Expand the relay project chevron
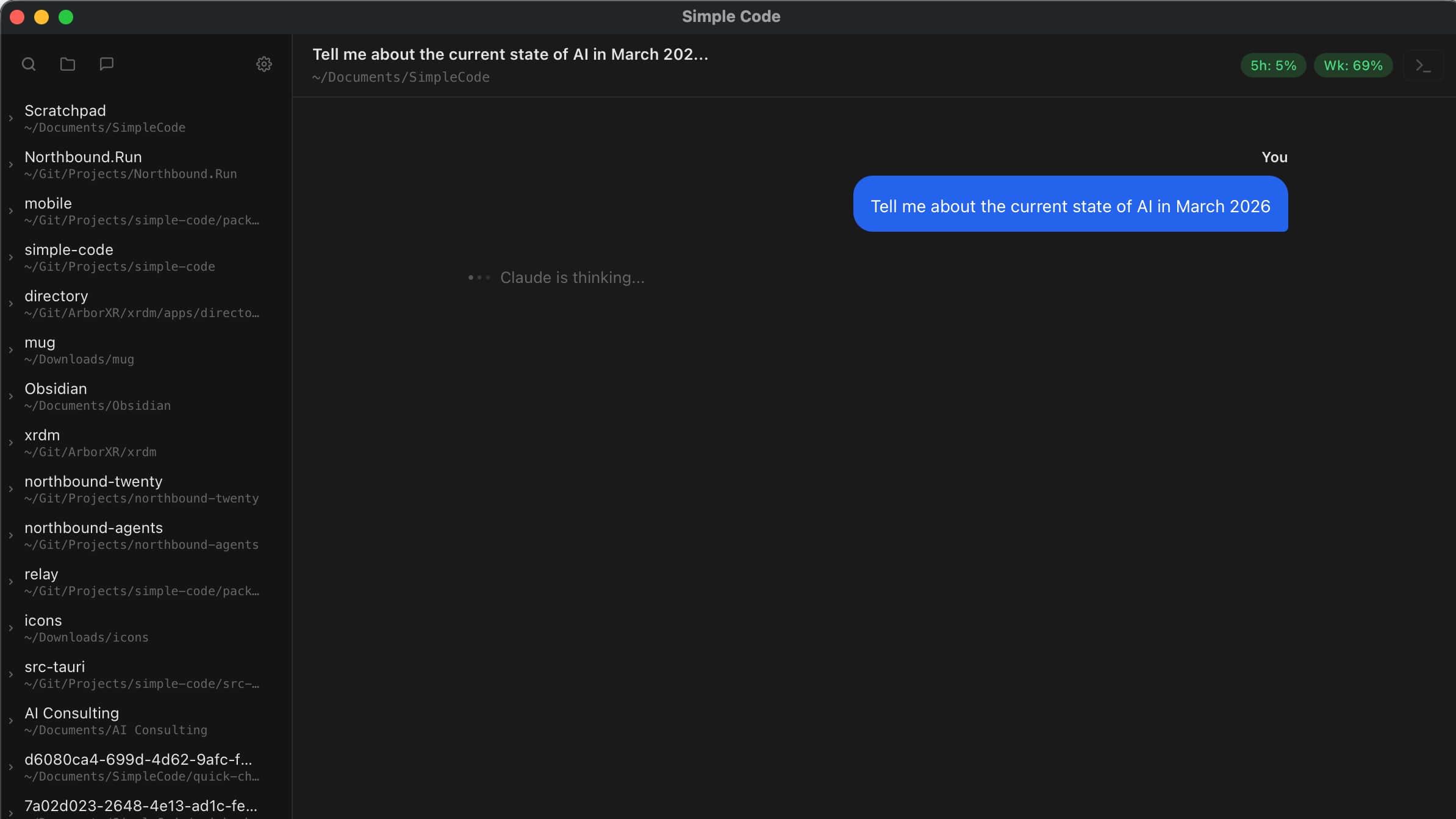 point(11,582)
